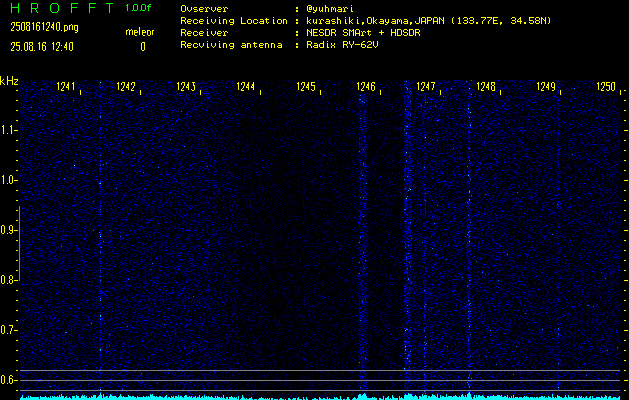Click the 1.0 frequency axis label
This screenshot has height=400, width=629.
8,180
